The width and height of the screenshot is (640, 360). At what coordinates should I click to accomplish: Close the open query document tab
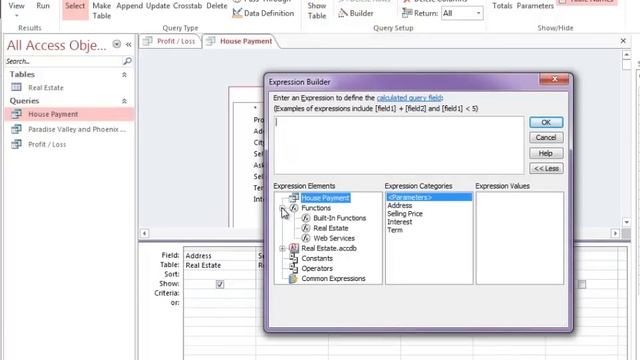[623, 41]
